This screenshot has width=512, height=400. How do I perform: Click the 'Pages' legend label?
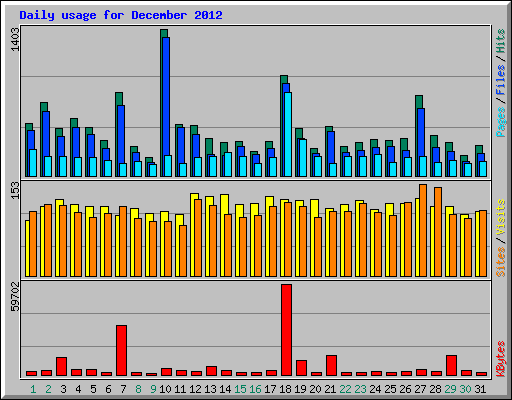500,122
